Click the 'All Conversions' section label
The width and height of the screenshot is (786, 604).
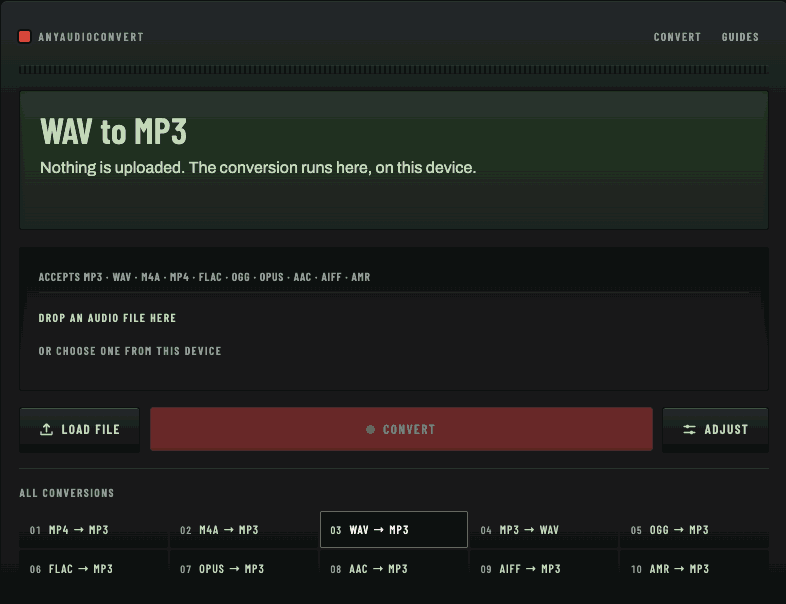[x=67, y=493]
